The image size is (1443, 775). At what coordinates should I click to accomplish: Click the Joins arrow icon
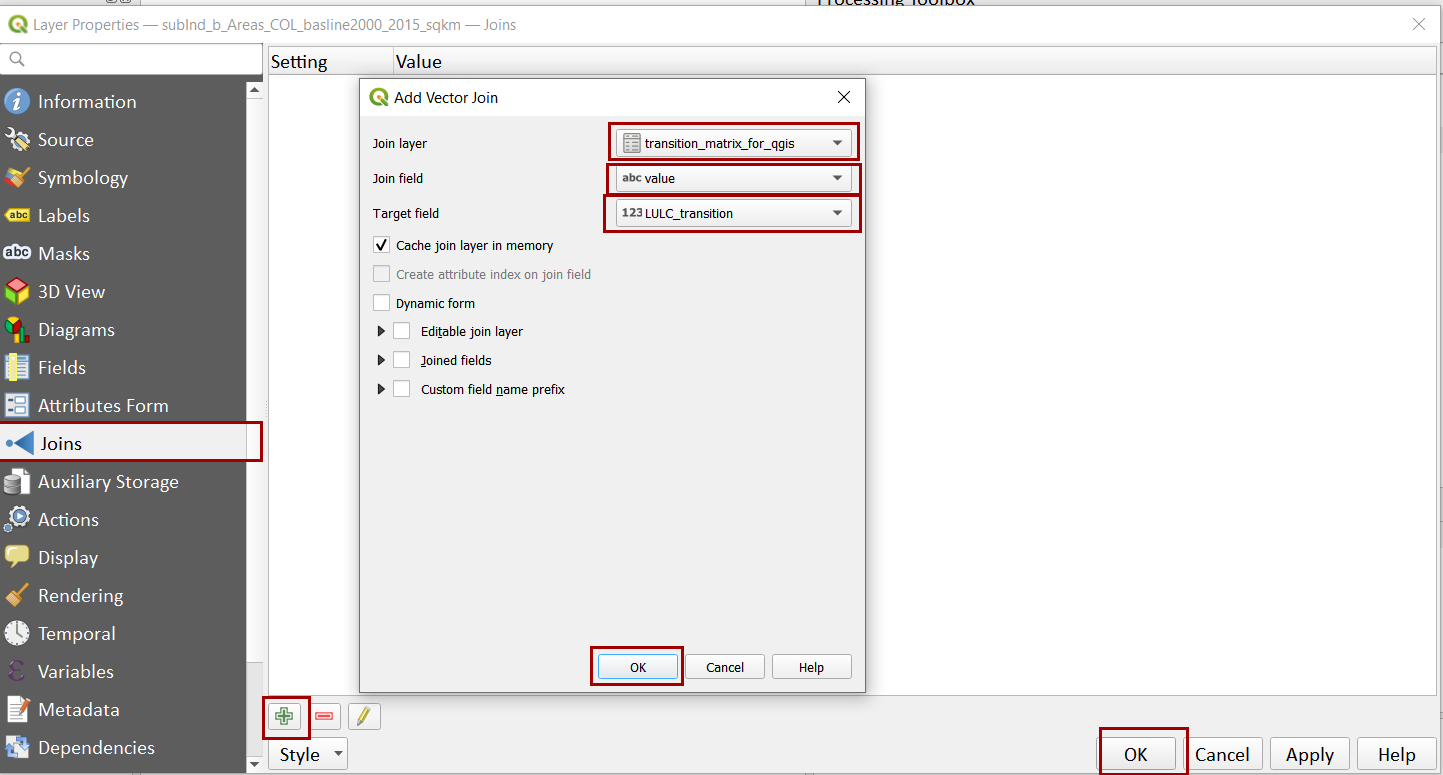click(20, 443)
